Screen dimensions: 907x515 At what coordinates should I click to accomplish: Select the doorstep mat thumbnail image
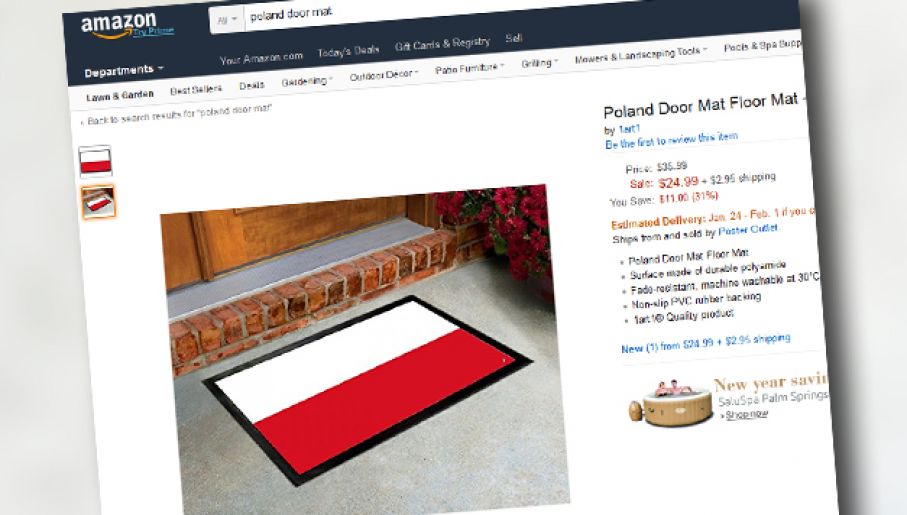[98, 201]
